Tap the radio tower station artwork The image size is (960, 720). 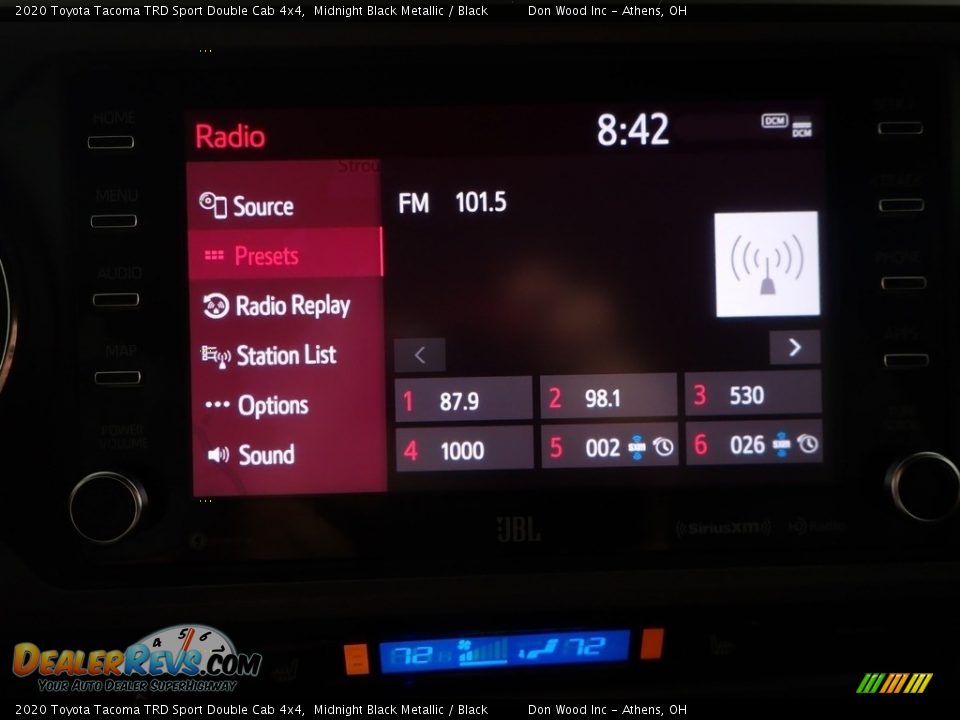(x=766, y=264)
